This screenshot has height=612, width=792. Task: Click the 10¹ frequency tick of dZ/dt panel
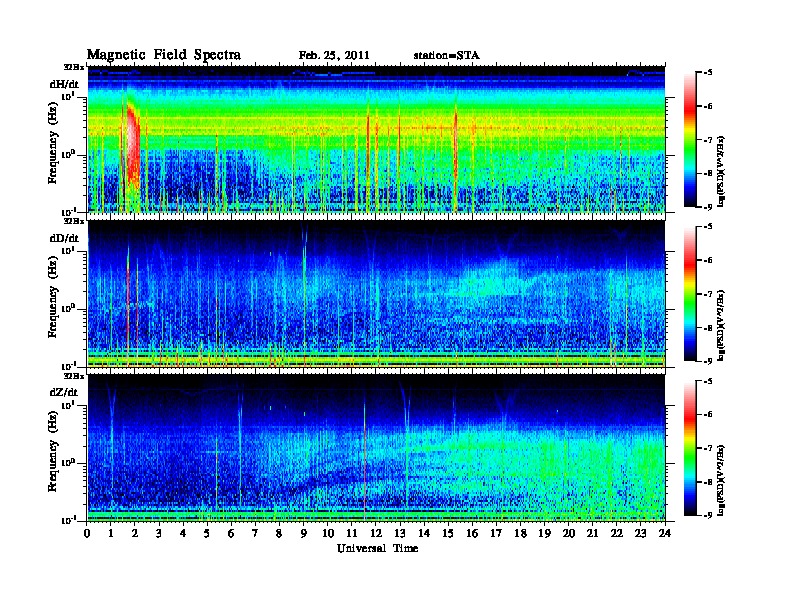pyautogui.click(x=68, y=405)
